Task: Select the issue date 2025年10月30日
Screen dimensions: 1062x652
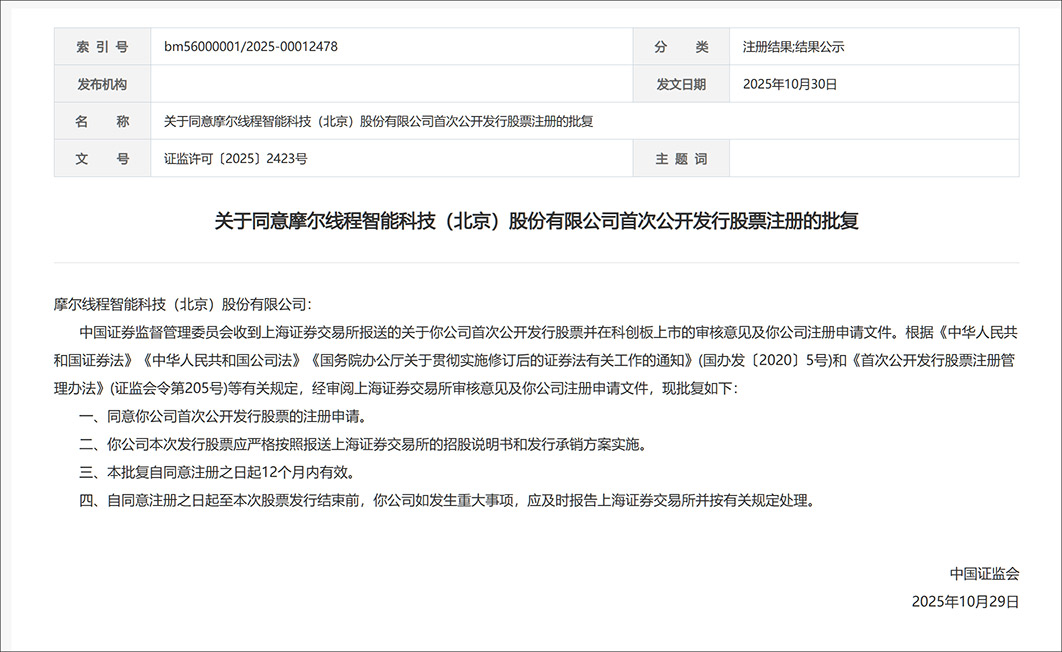Action: 790,84
